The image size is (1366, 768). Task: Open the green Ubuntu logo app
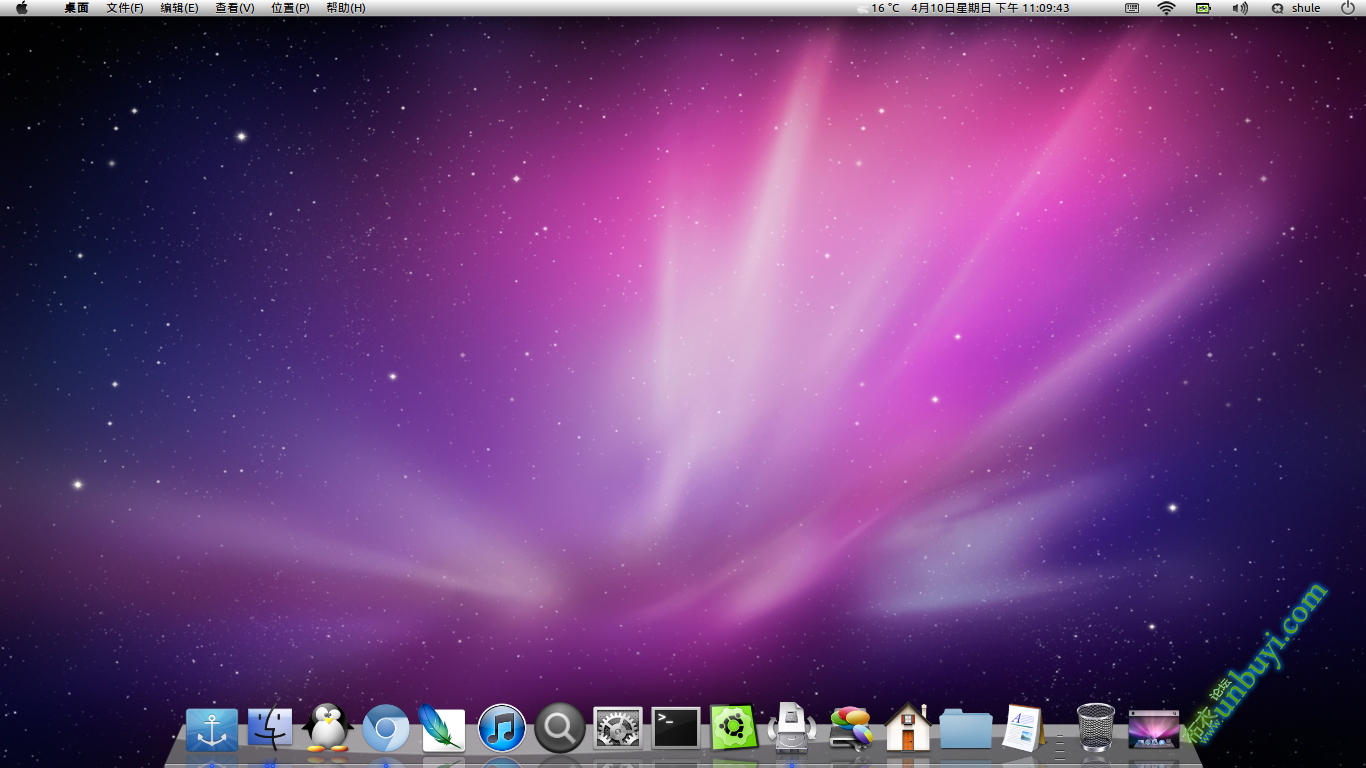coord(734,728)
